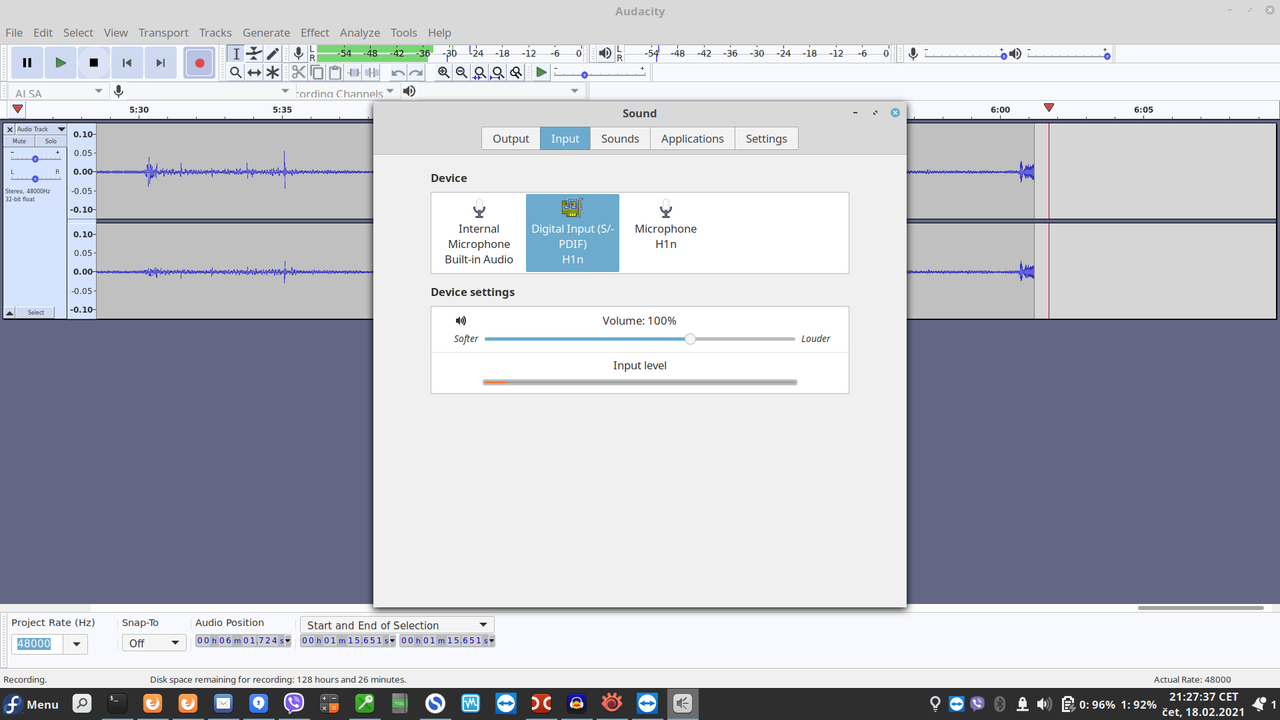Viewport: 1280px width, 720px height.
Task: Switch to the Sounds tab in Sound dialog
Action: [620, 139]
